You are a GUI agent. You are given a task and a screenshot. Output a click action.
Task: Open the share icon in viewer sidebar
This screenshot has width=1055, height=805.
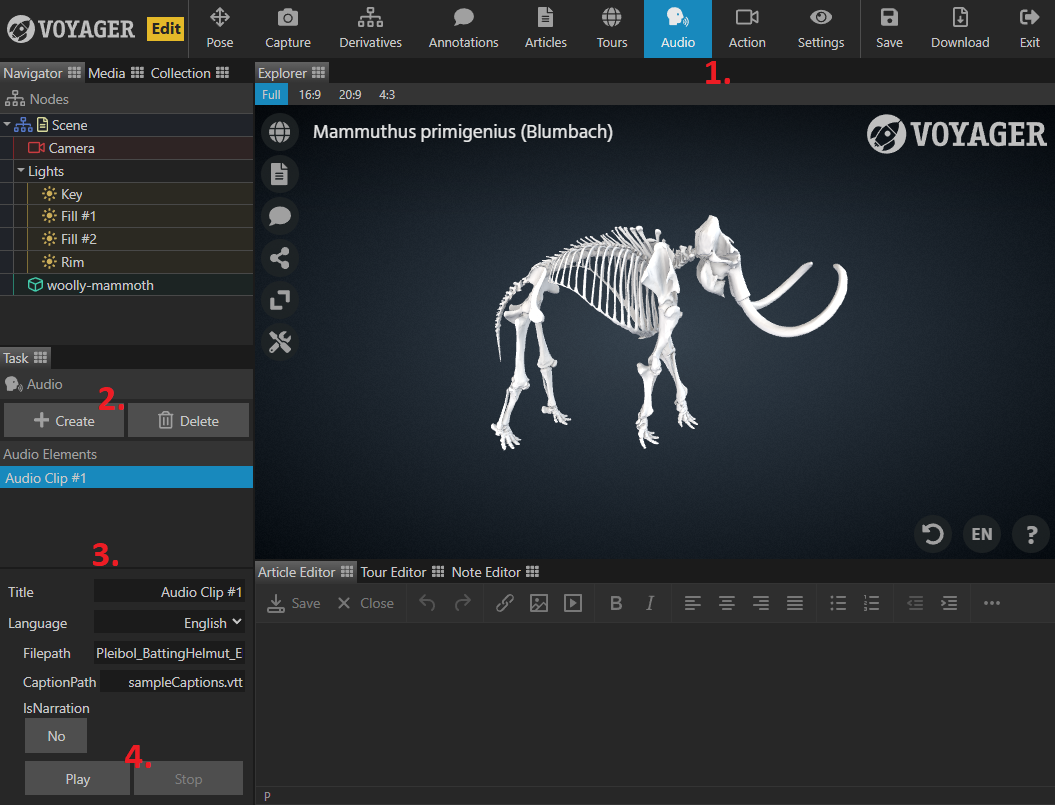279,259
